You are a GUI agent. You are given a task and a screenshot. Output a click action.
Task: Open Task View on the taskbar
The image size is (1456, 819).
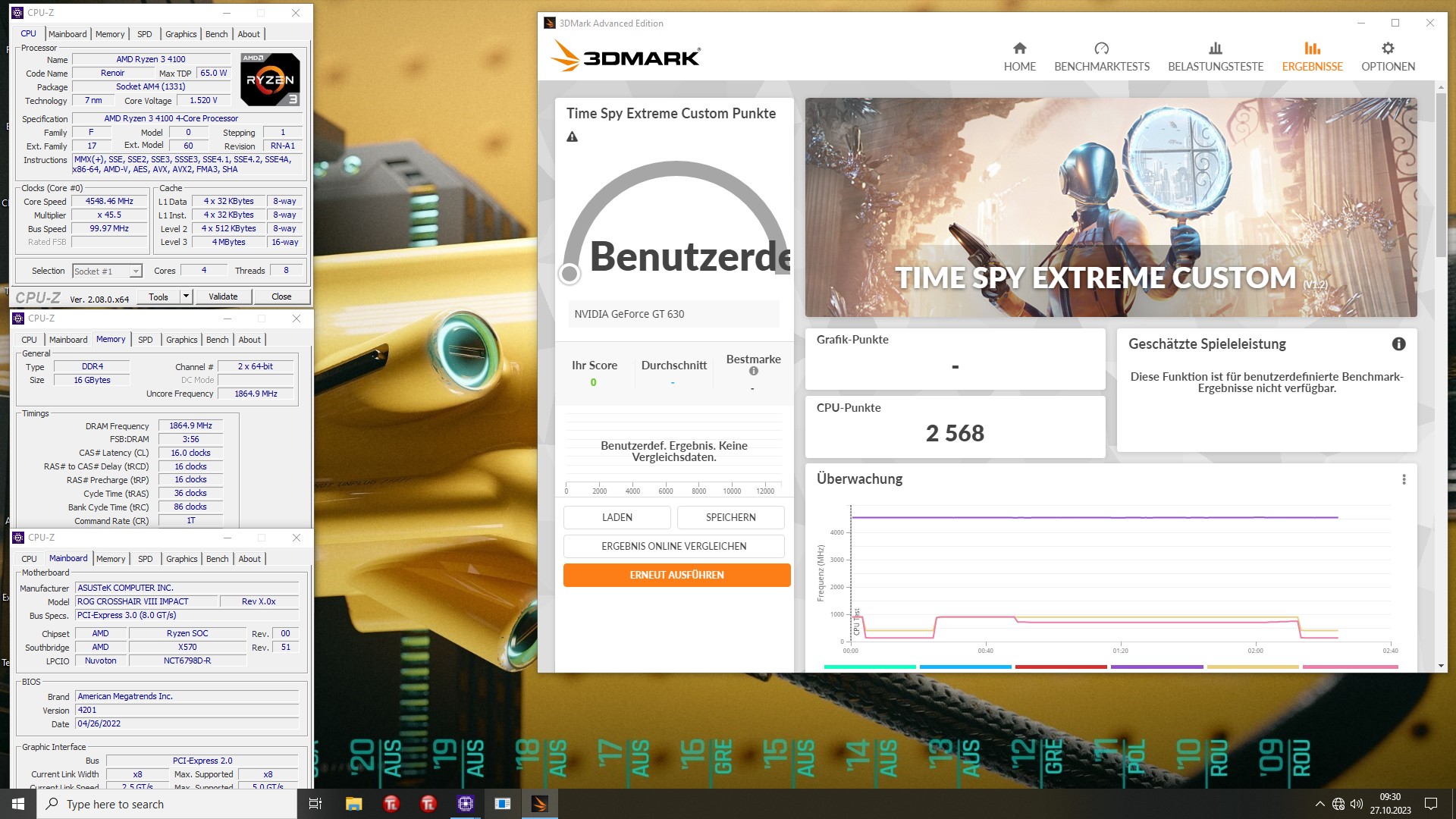click(x=315, y=804)
